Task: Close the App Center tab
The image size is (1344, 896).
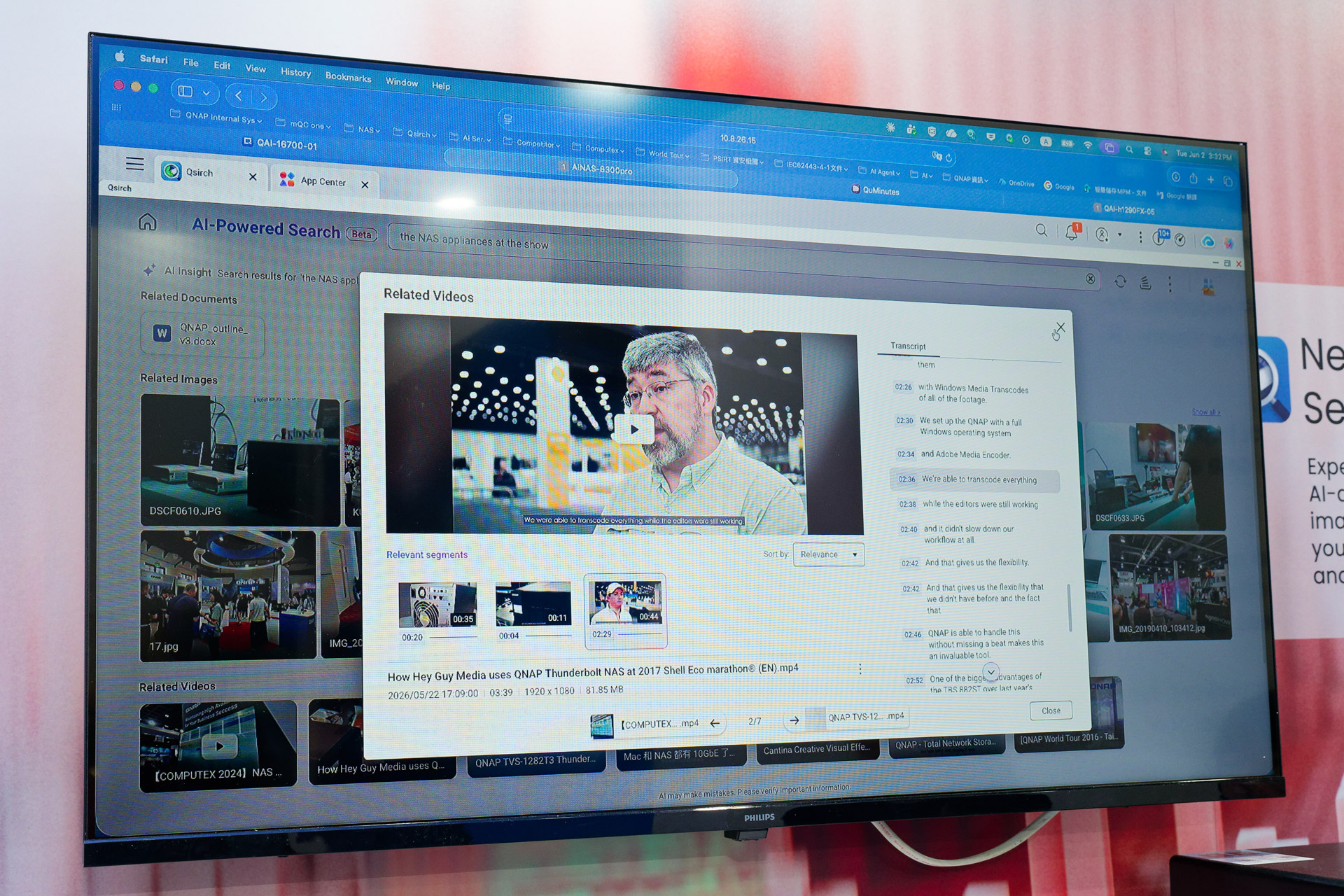Action: (365, 185)
